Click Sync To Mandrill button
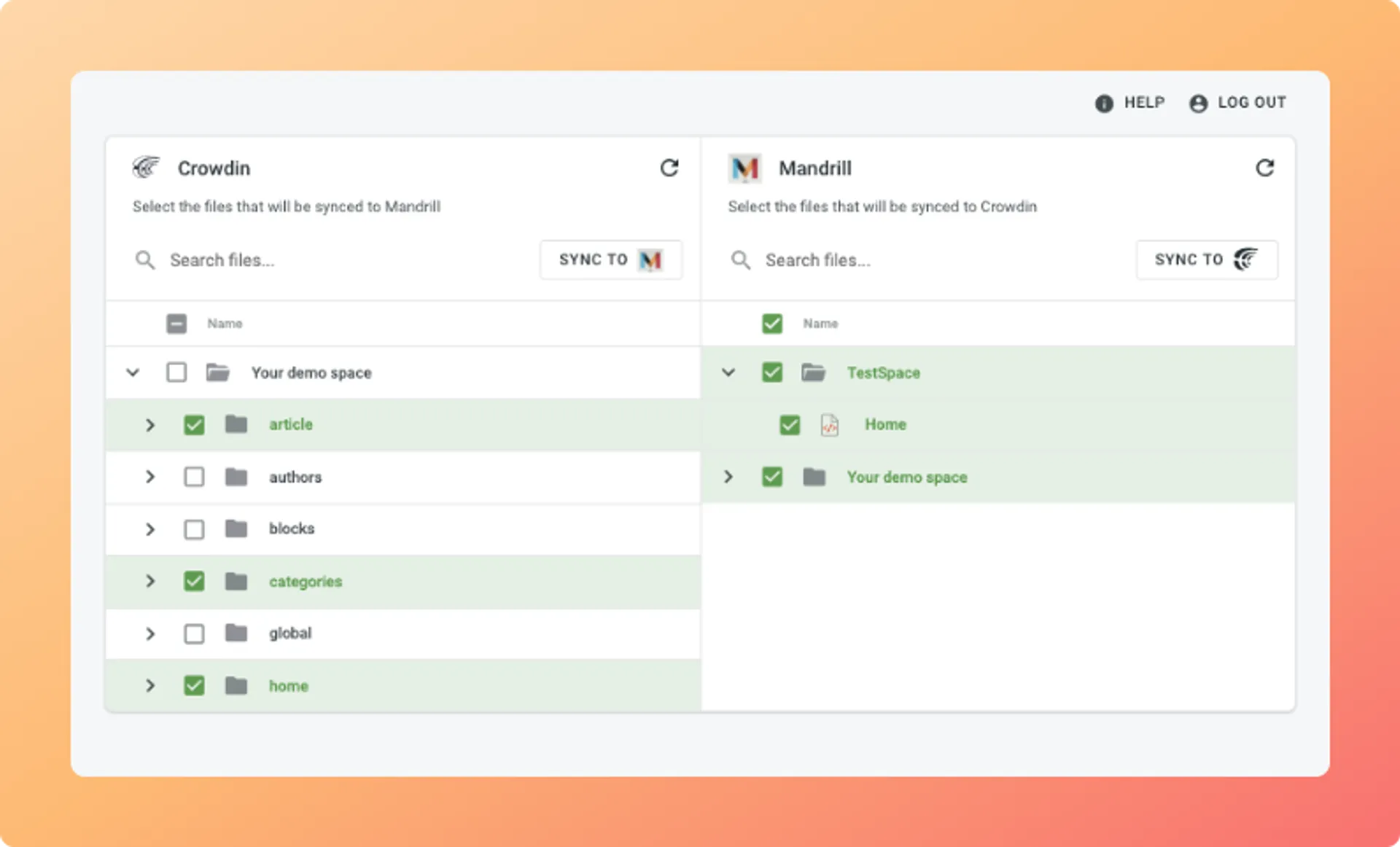This screenshot has height=847, width=1400. pyautogui.click(x=610, y=259)
